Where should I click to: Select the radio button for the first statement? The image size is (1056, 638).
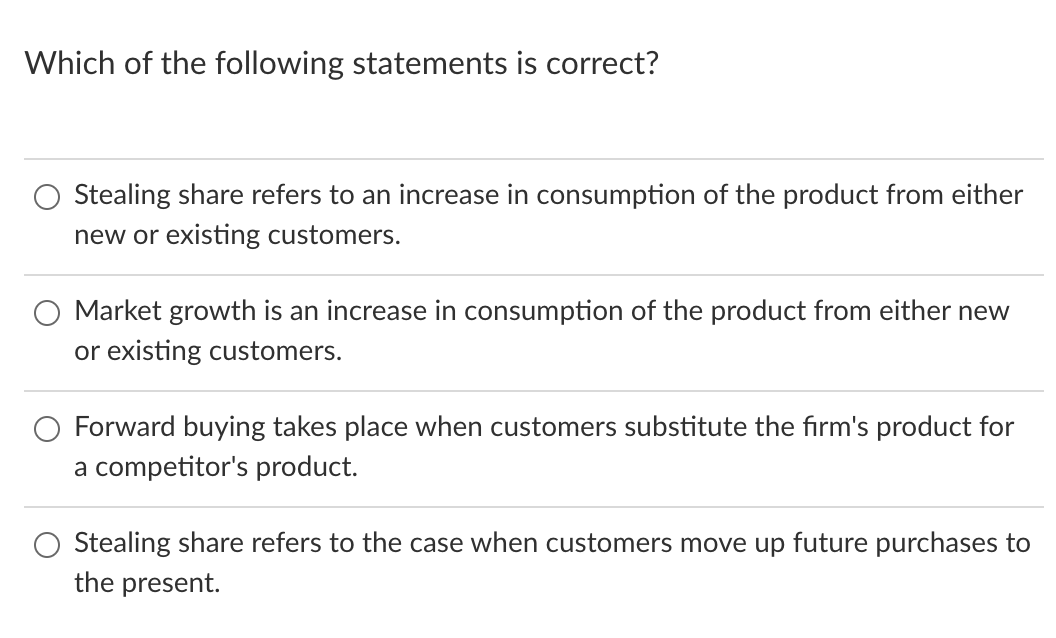click(46, 197)
